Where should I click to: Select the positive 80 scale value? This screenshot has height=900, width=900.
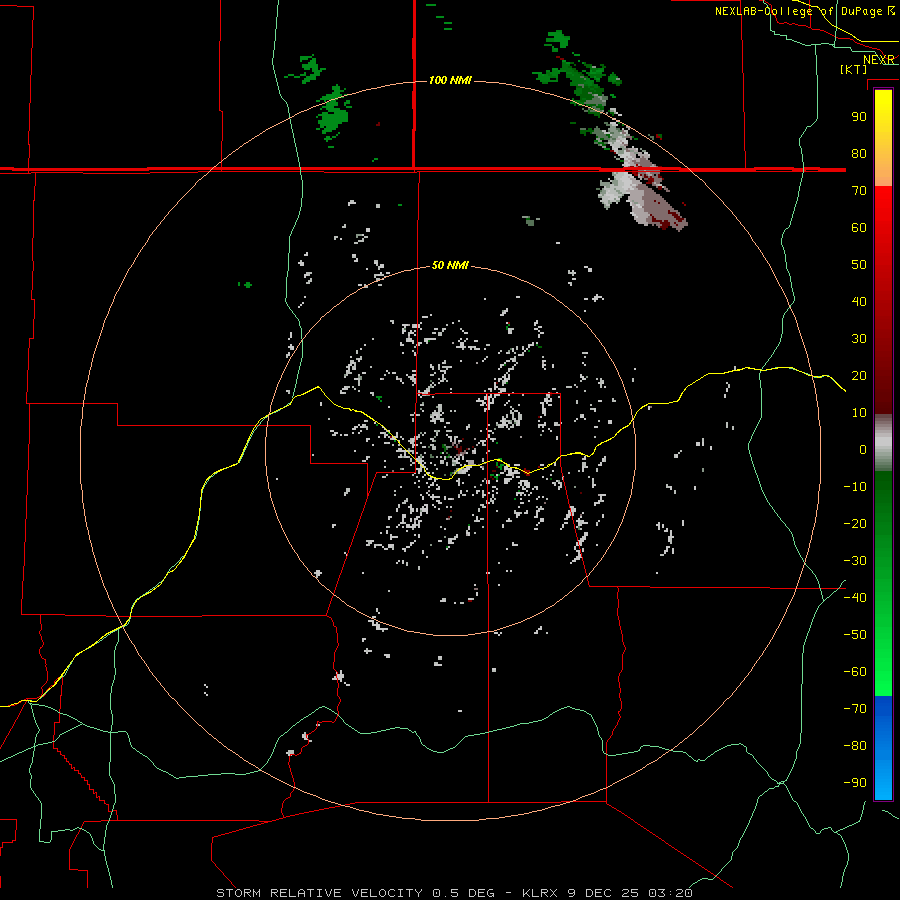click(x=859, y=153)
